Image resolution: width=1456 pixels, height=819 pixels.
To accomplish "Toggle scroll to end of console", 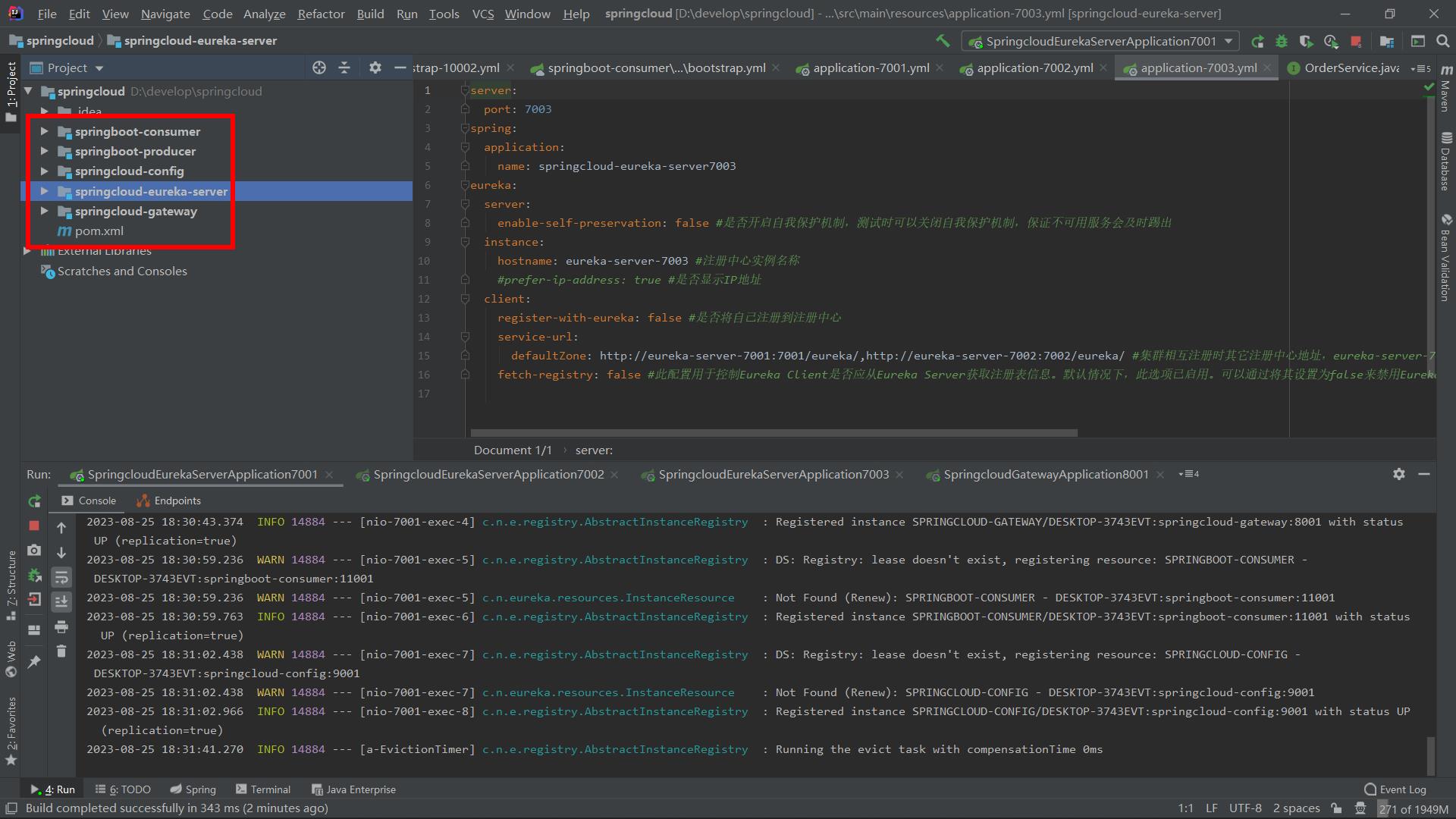I will click(x=61, y=602).
